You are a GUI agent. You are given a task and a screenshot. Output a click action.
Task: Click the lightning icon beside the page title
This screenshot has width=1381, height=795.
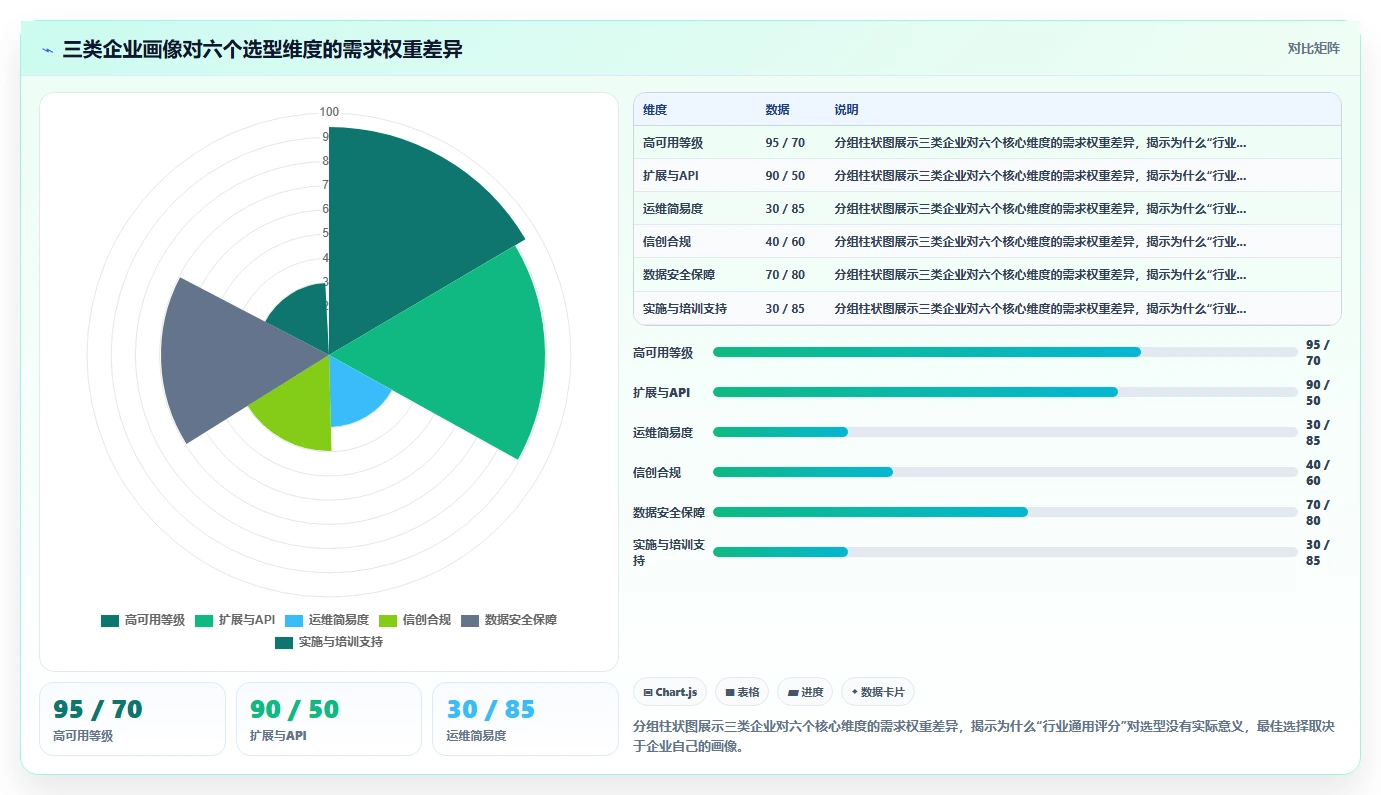tap(48, 49)
